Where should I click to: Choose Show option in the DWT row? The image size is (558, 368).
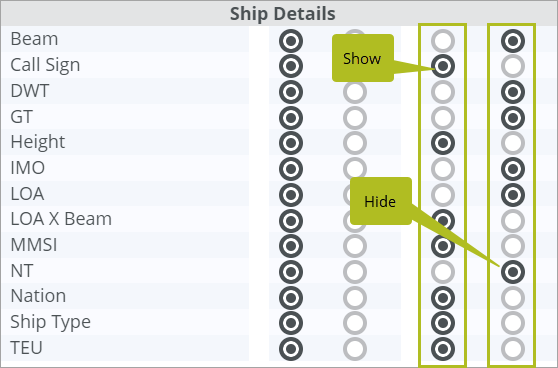point(443,92)
